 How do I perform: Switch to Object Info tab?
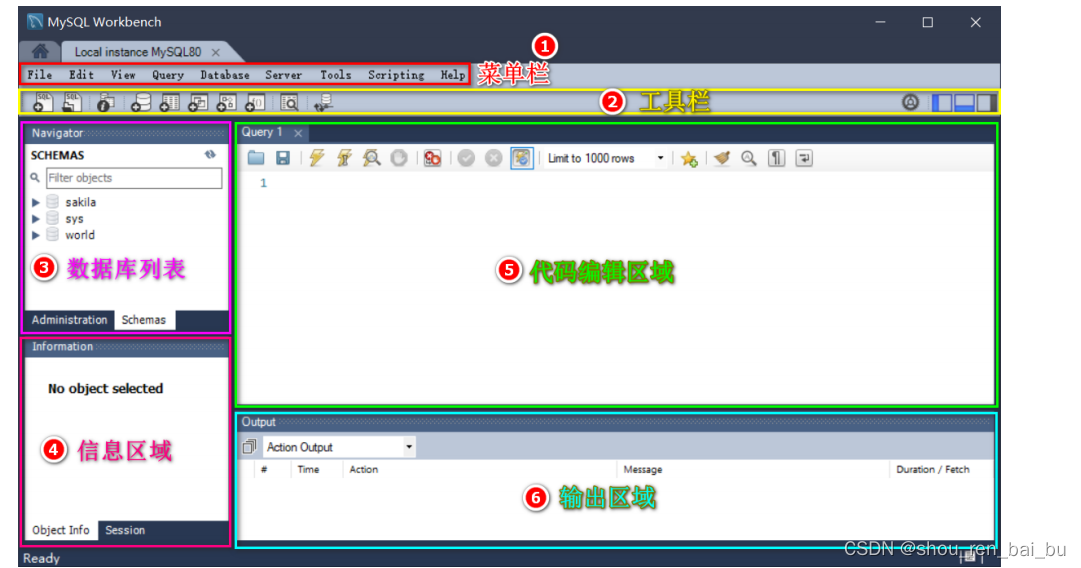click(x=61, y=530)
